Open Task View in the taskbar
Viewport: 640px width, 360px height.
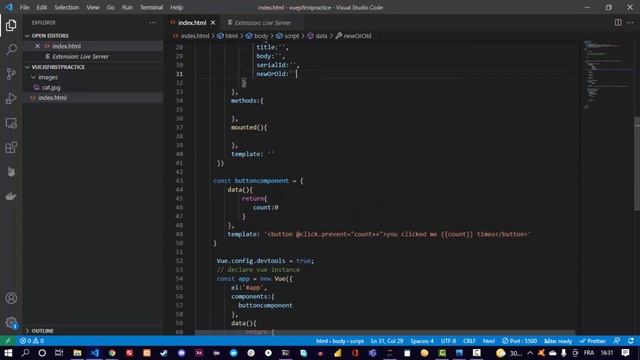tap(59, 353)
